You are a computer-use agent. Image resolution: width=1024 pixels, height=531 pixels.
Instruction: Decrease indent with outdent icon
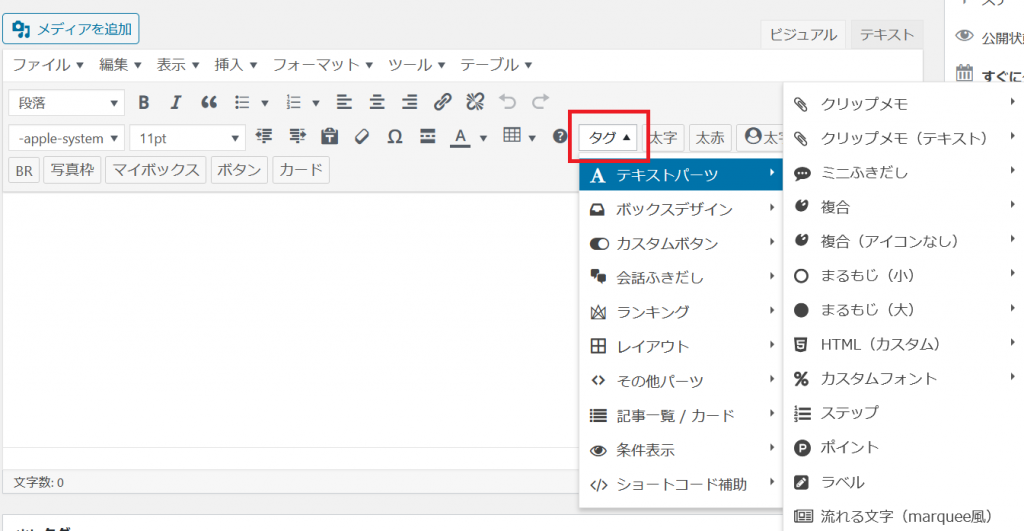coord(264,137)
